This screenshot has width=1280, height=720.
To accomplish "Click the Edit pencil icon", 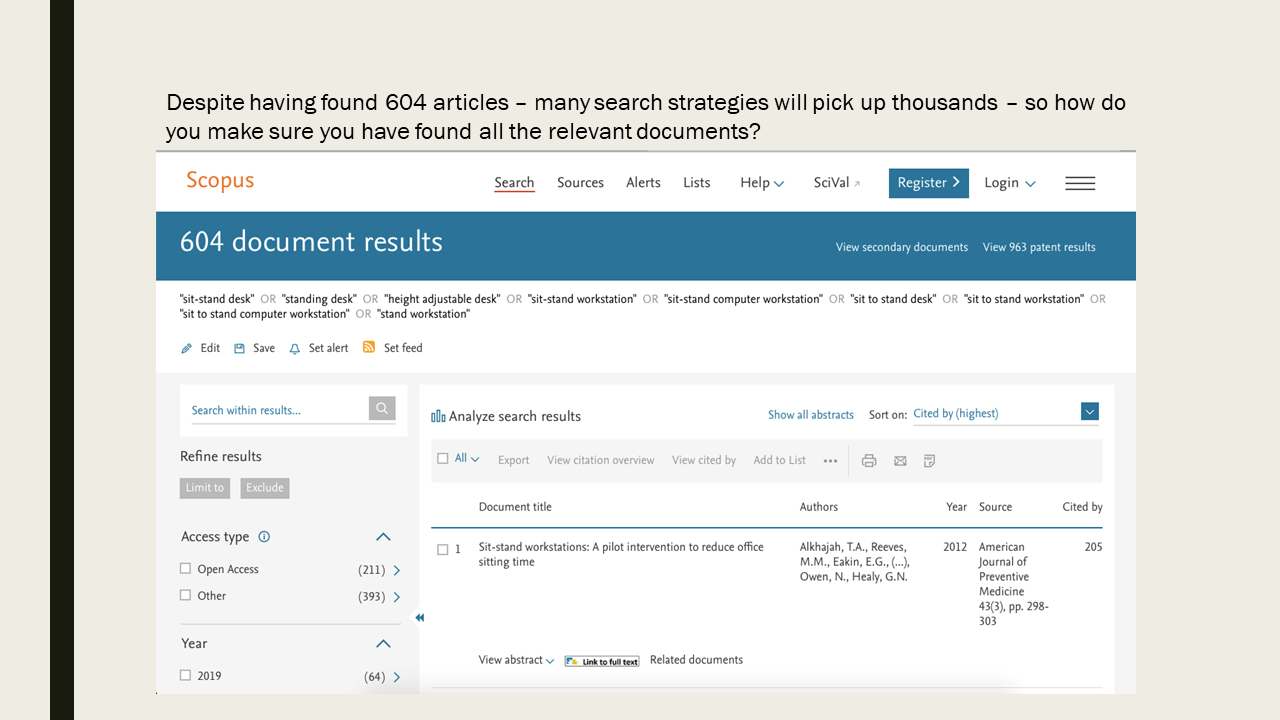I will [186, 348].
